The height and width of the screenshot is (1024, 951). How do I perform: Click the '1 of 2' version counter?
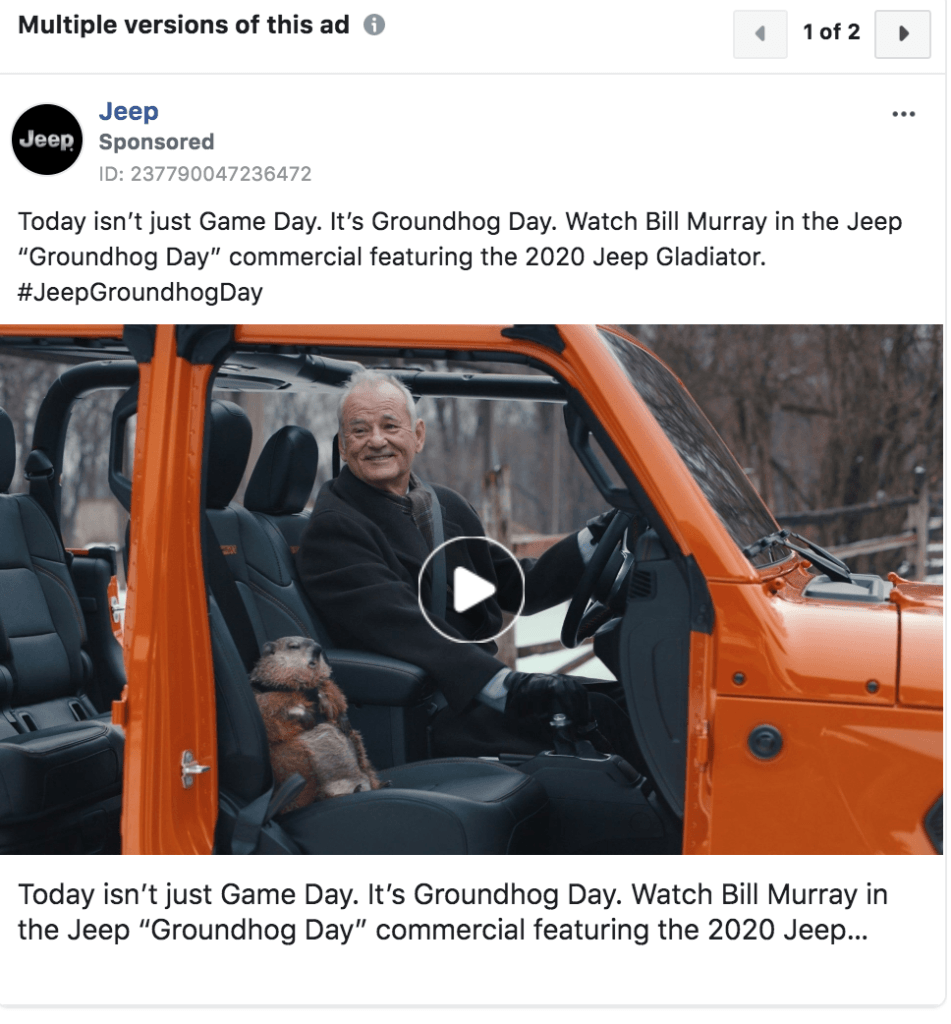(x=831, y=32)
